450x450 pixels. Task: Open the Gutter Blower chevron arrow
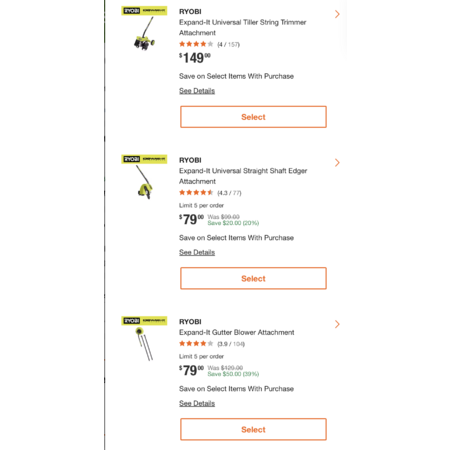(337, 324)
